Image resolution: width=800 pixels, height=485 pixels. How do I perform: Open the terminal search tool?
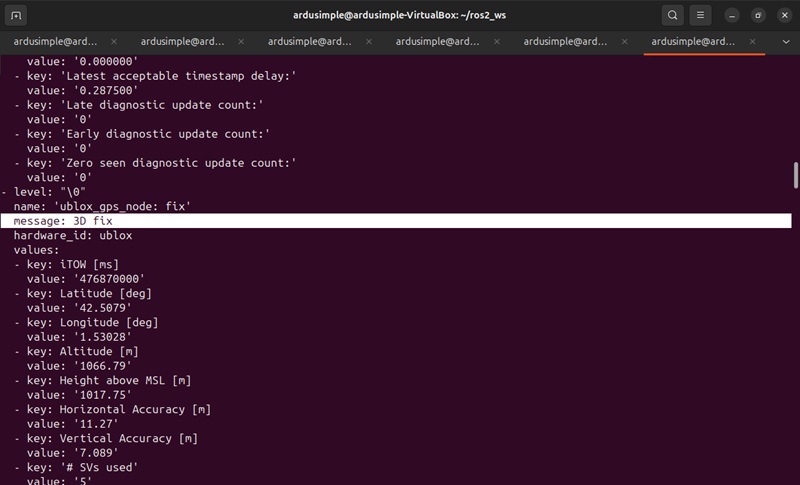click(673, 15)
